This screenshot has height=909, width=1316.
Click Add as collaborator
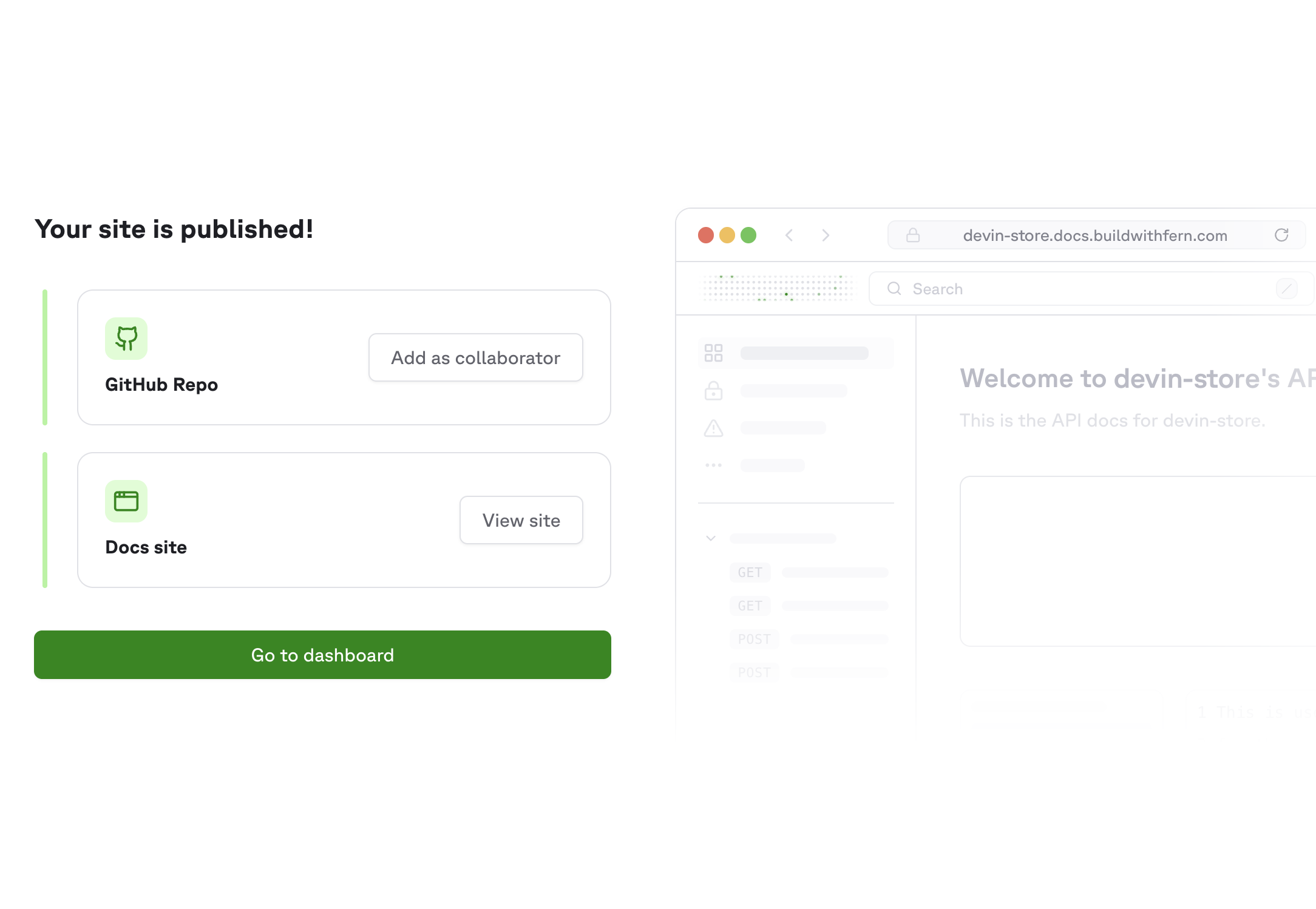click(x=475, y=357)
